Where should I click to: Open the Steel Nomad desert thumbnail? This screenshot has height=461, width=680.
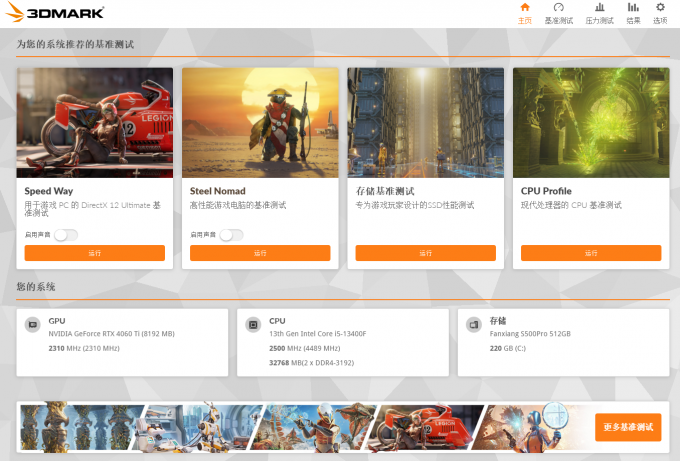coord(260,123)
